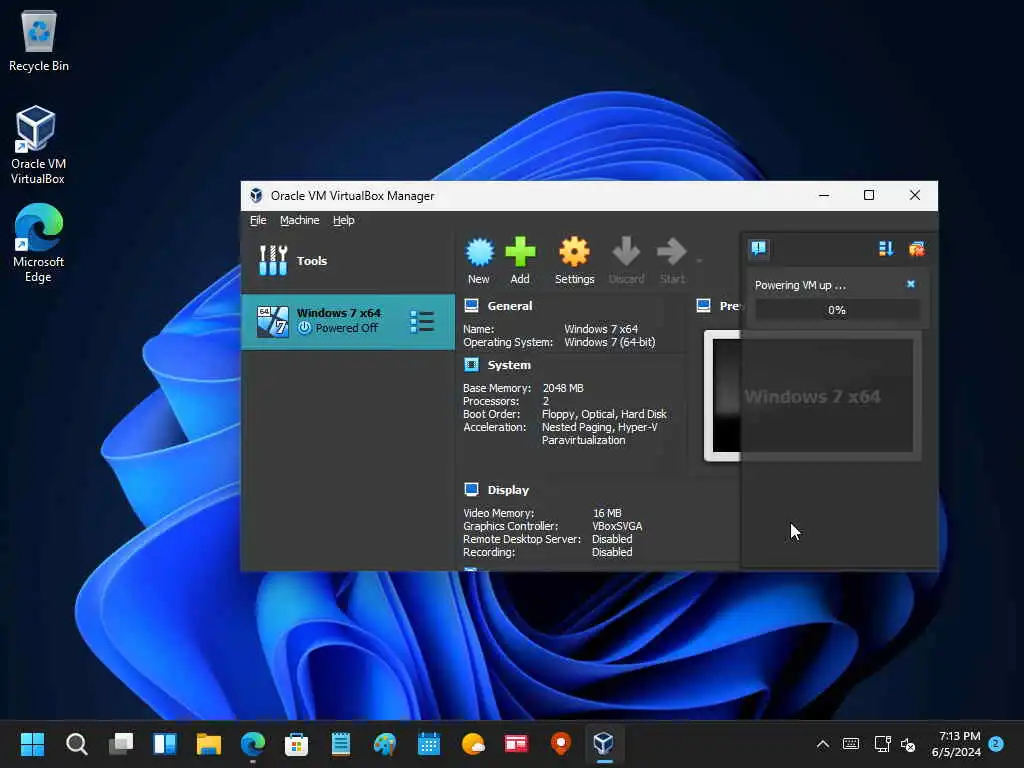Open the clock showing 7:13 PM

956,744
